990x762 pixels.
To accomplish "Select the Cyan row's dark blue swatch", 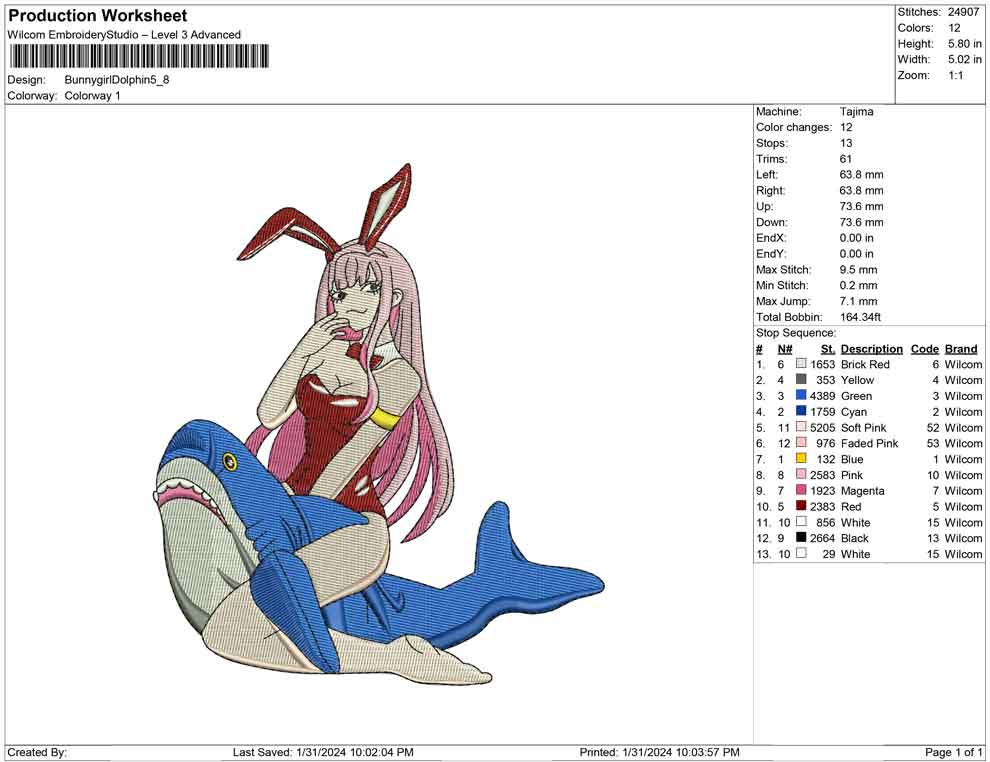I will [801, 411].
